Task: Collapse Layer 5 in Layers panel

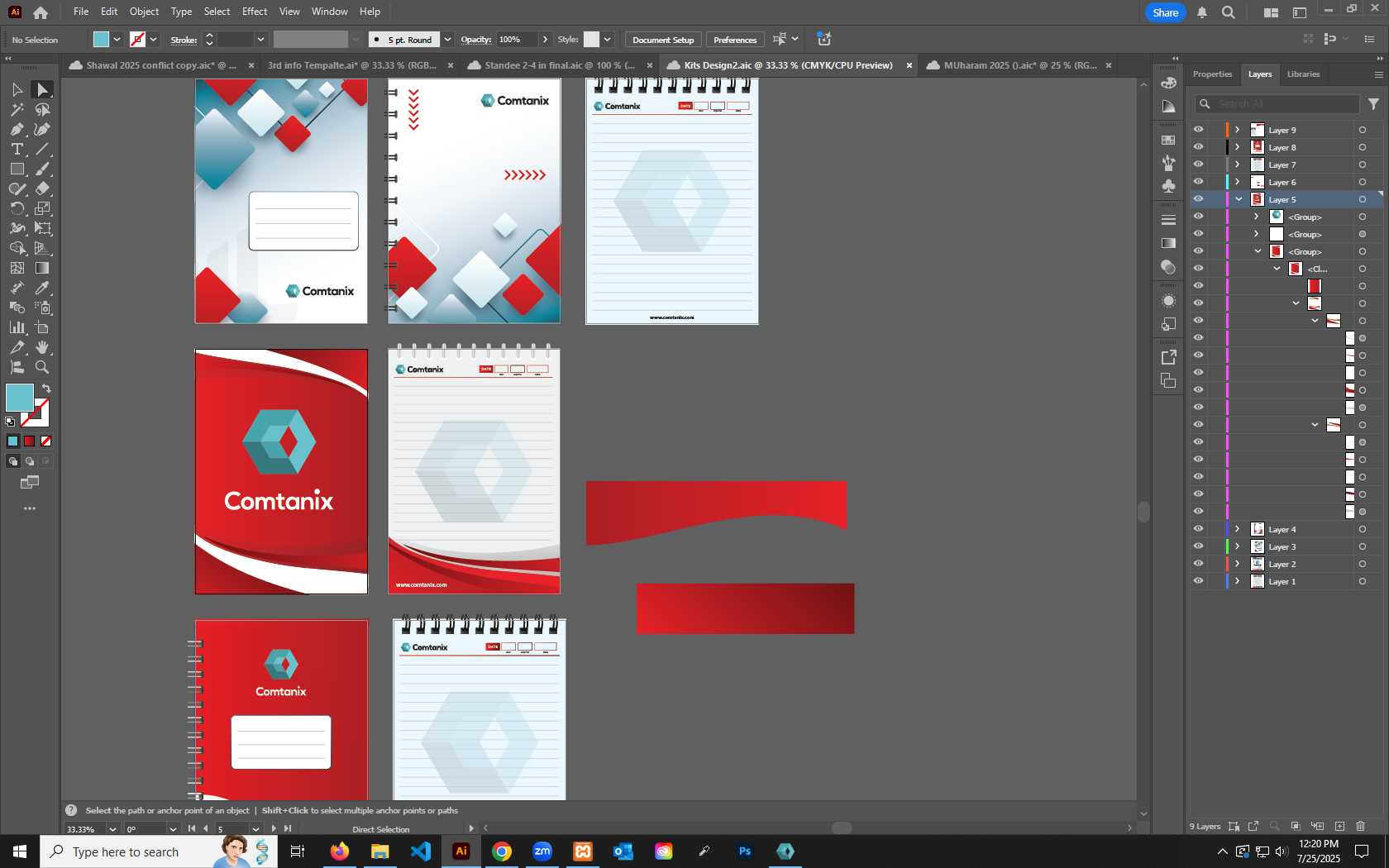Action: tap(1239, 199)
